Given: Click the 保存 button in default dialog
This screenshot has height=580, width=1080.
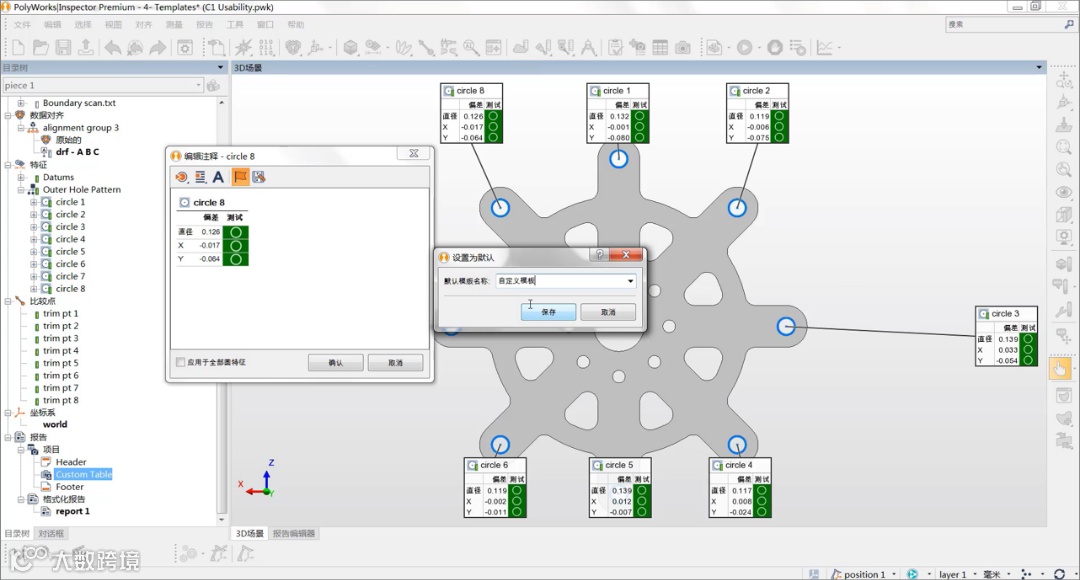Looking at the screenshot, I should click(x=548, y=312).
